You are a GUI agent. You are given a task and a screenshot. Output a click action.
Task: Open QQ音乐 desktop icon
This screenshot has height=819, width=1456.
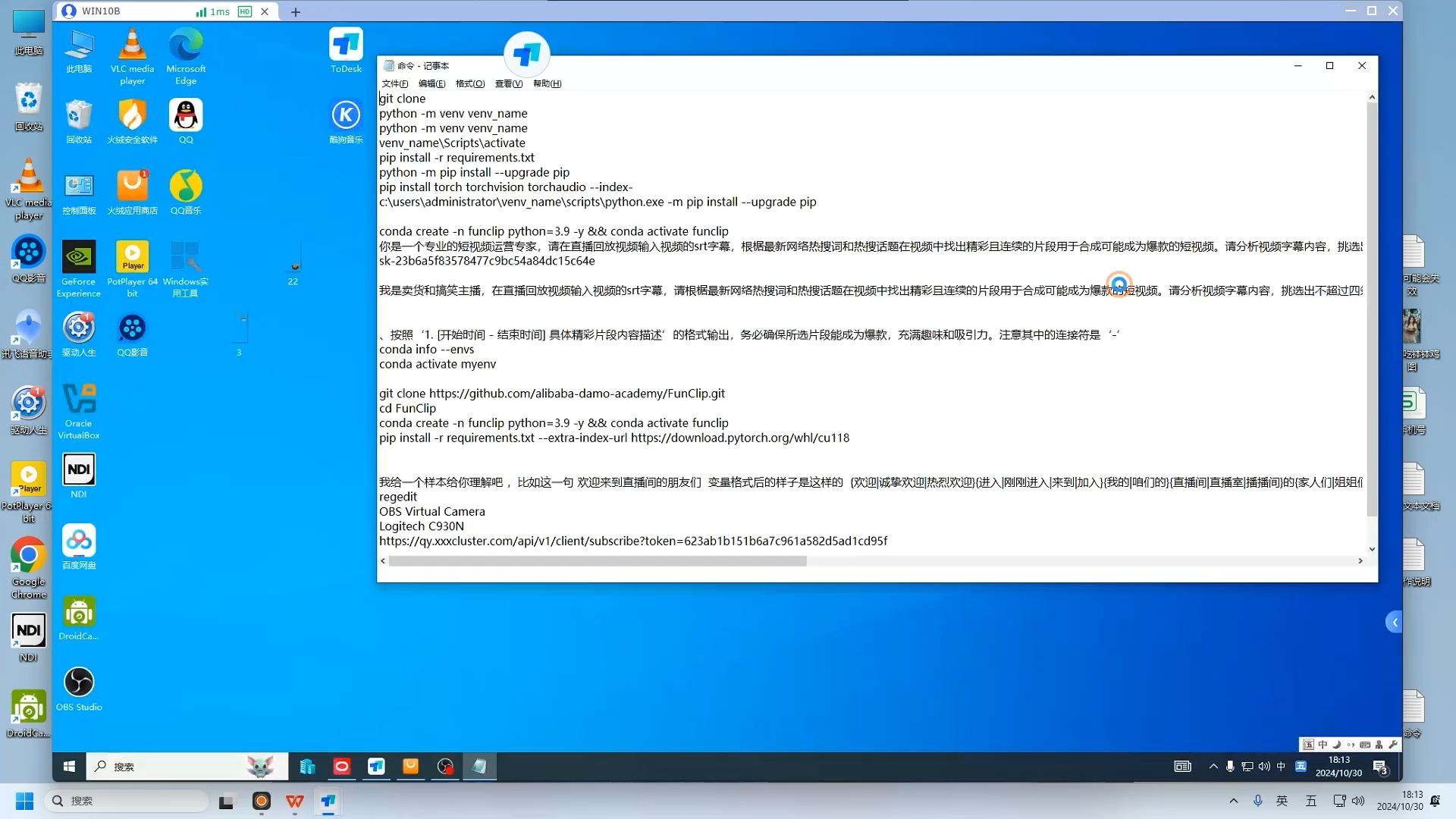point(186,192)
